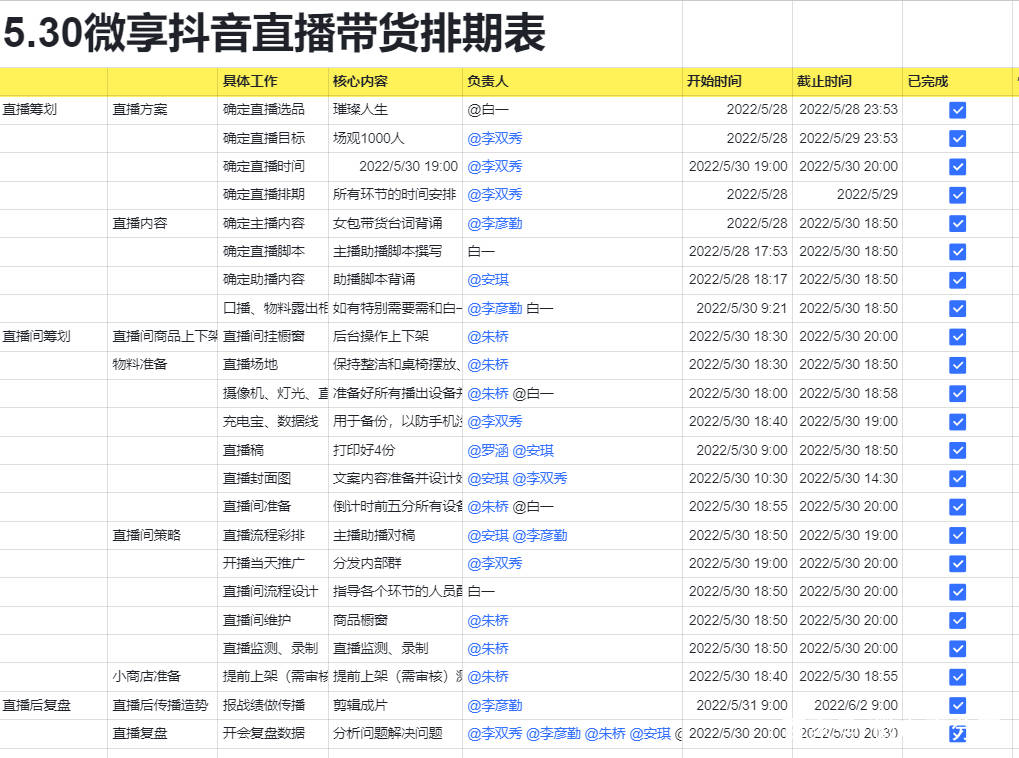Select the 璀璨人生 cell
The width and height of the screenshot is (1019, 758).
click(x=395, y=110)
